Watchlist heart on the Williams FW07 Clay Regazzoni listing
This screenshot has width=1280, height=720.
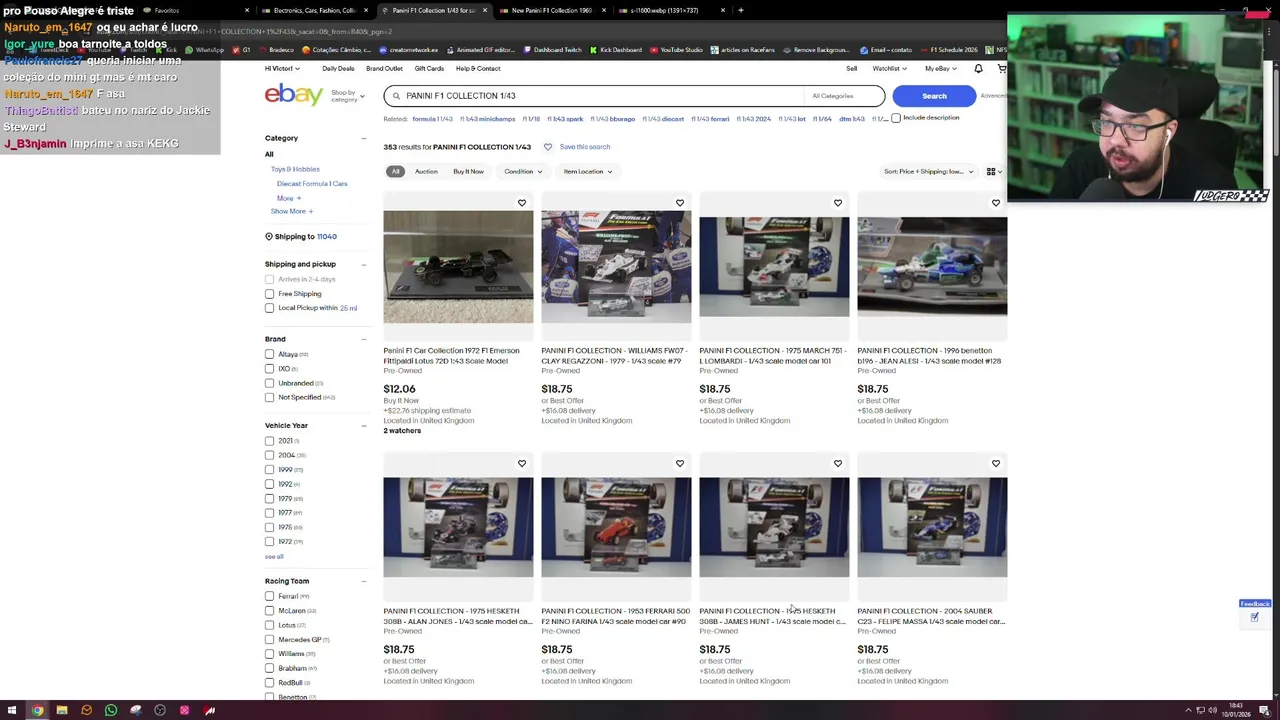click(x=680, y=203)
